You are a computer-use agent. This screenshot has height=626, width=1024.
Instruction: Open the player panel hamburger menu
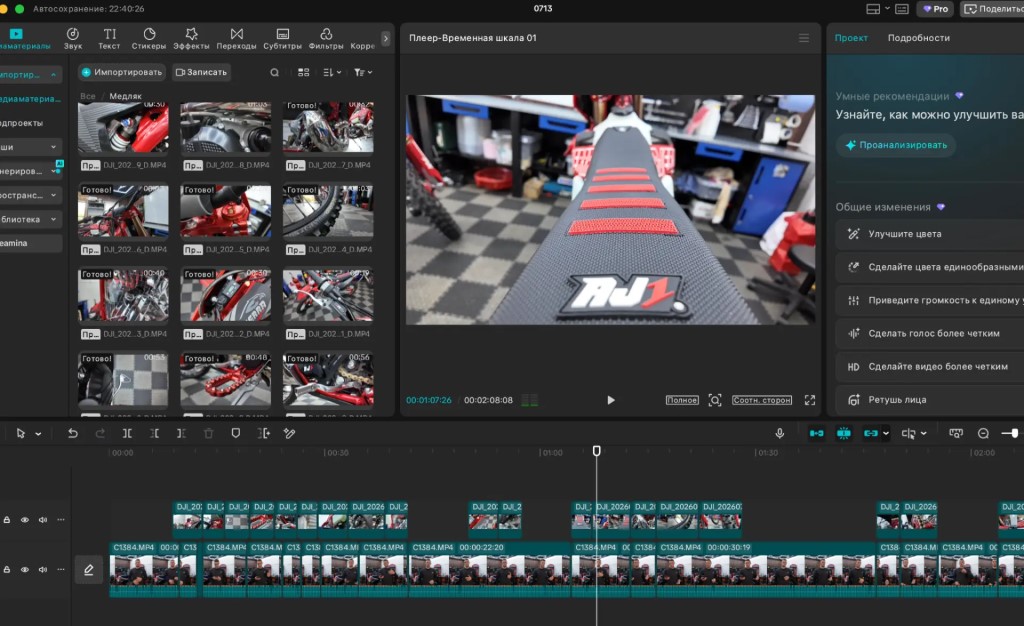coord(804,39)
